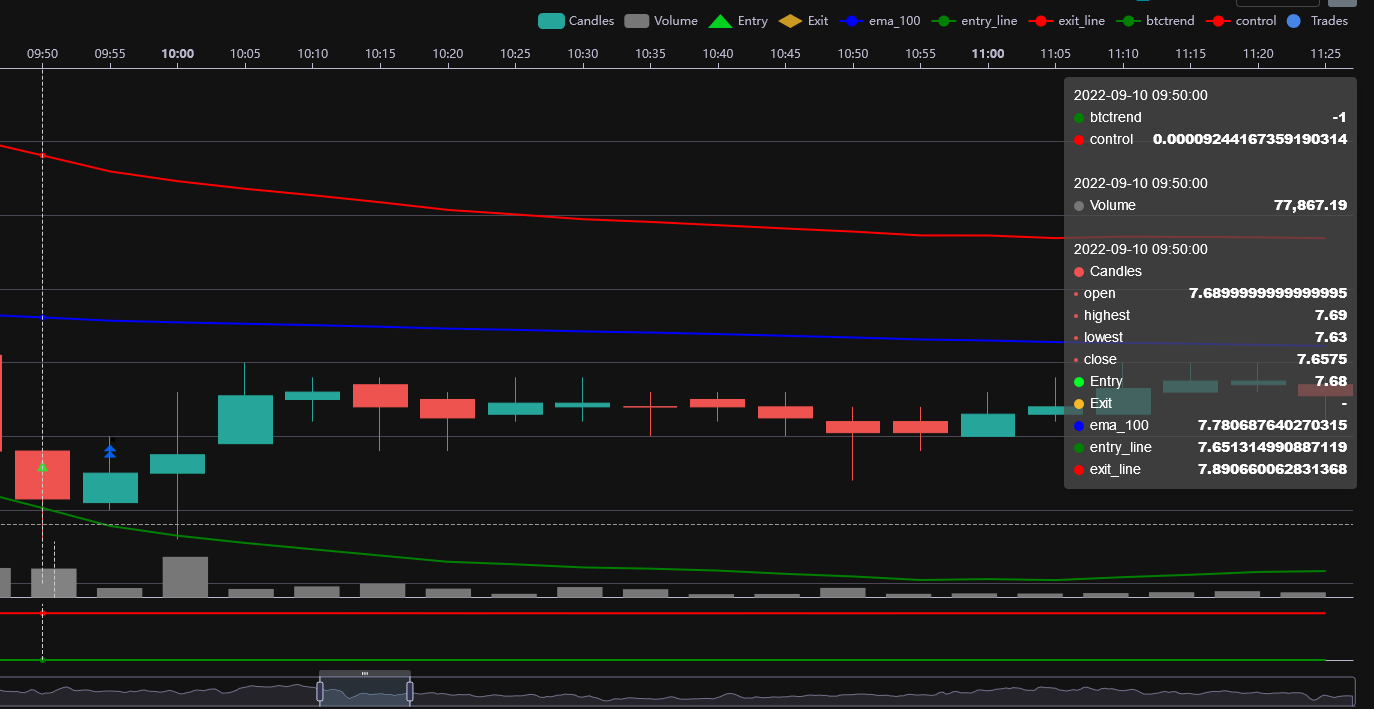Toggle the Volume series in legend
The image size is (1374, 709).
[x=661, y=20]
